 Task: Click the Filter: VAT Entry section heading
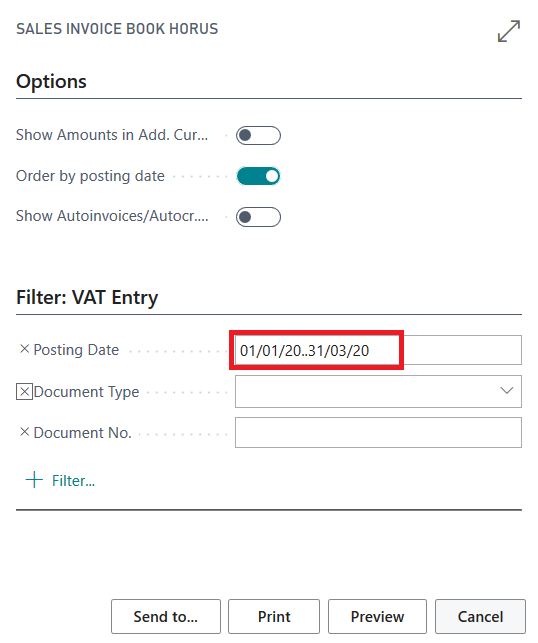(87, 297)
